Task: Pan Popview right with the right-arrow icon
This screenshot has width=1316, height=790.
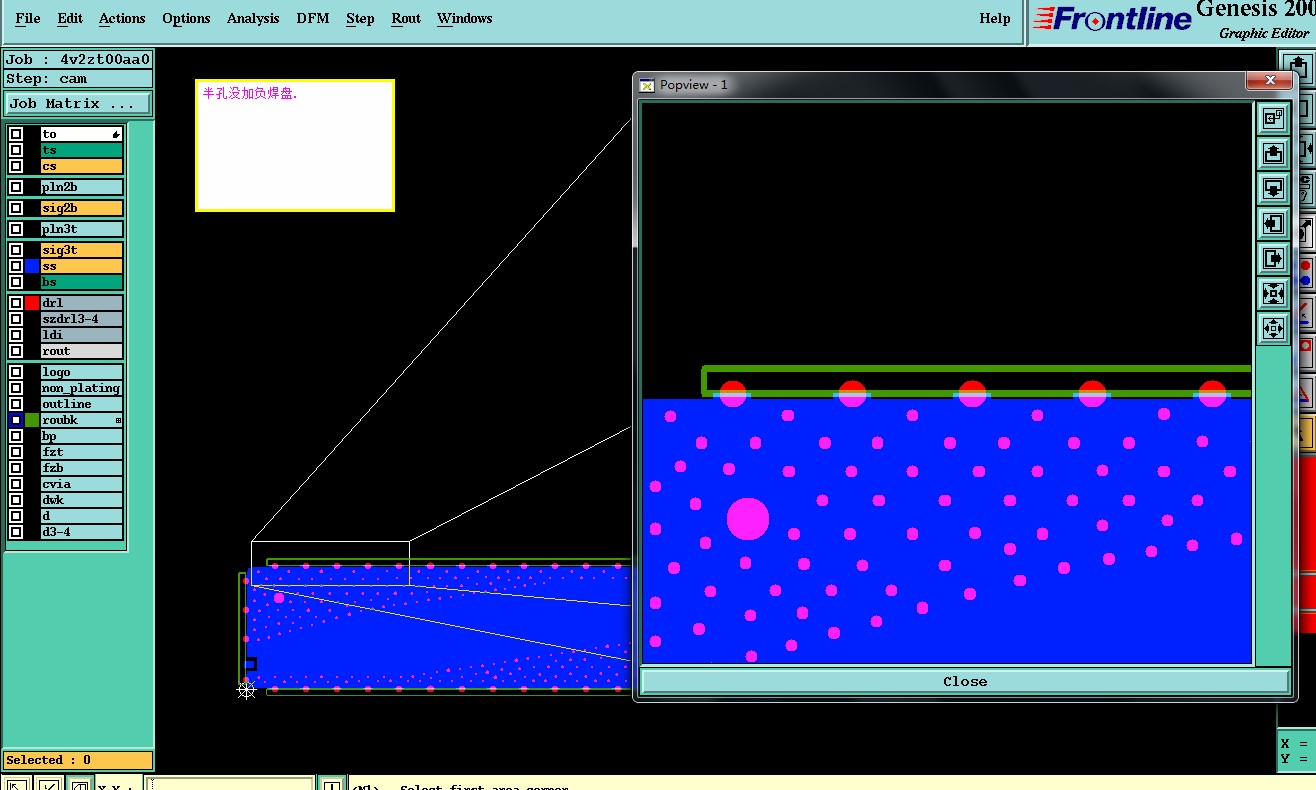Action: (1273, 258)
